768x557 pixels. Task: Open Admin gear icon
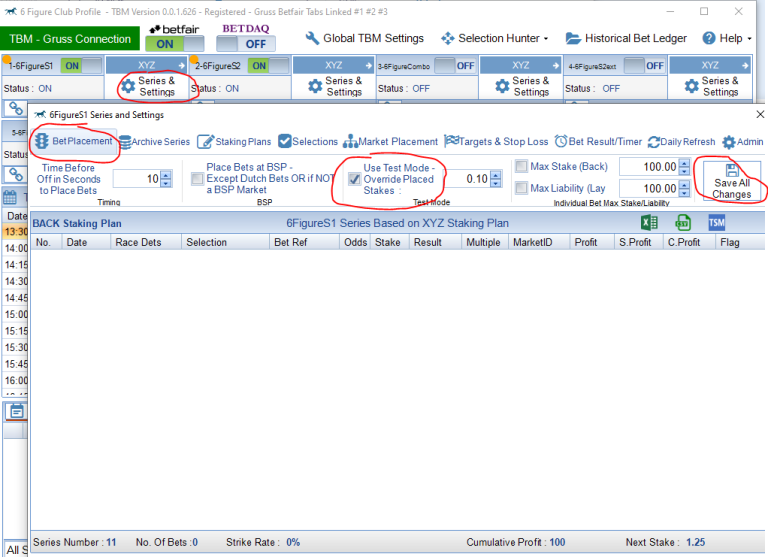click(x=728, y=142)
